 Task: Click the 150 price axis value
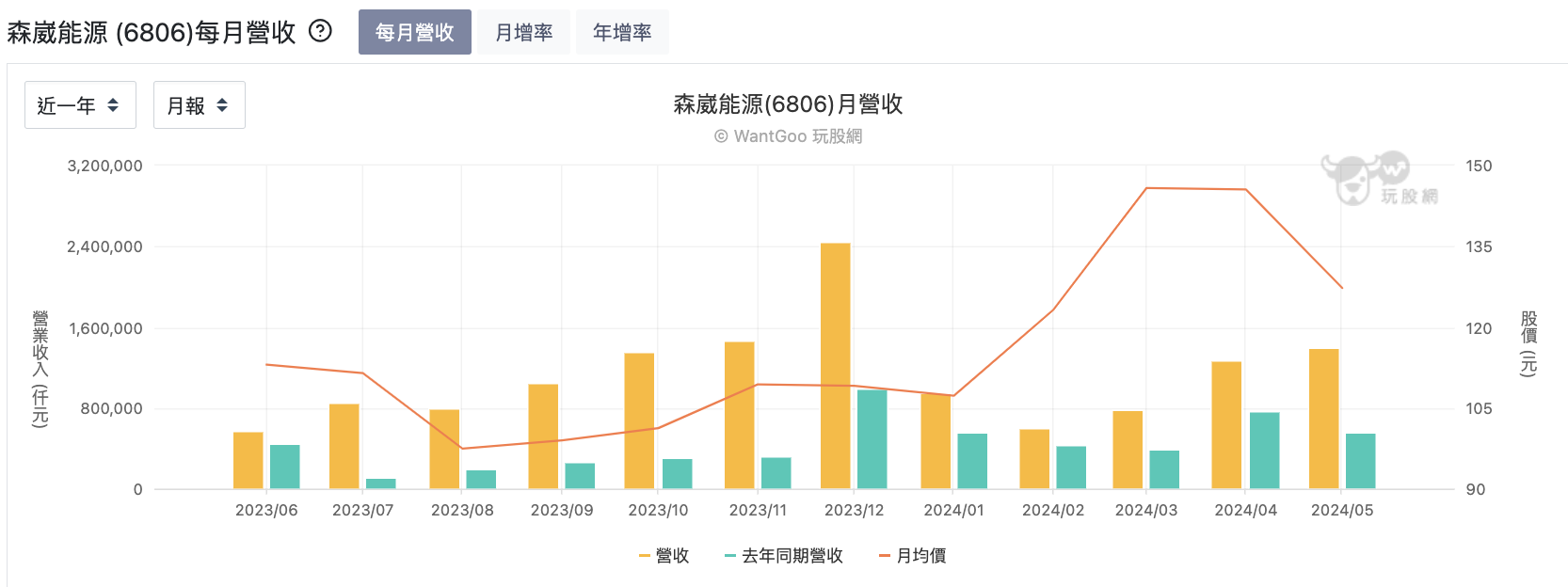(x=1479, y=166)
